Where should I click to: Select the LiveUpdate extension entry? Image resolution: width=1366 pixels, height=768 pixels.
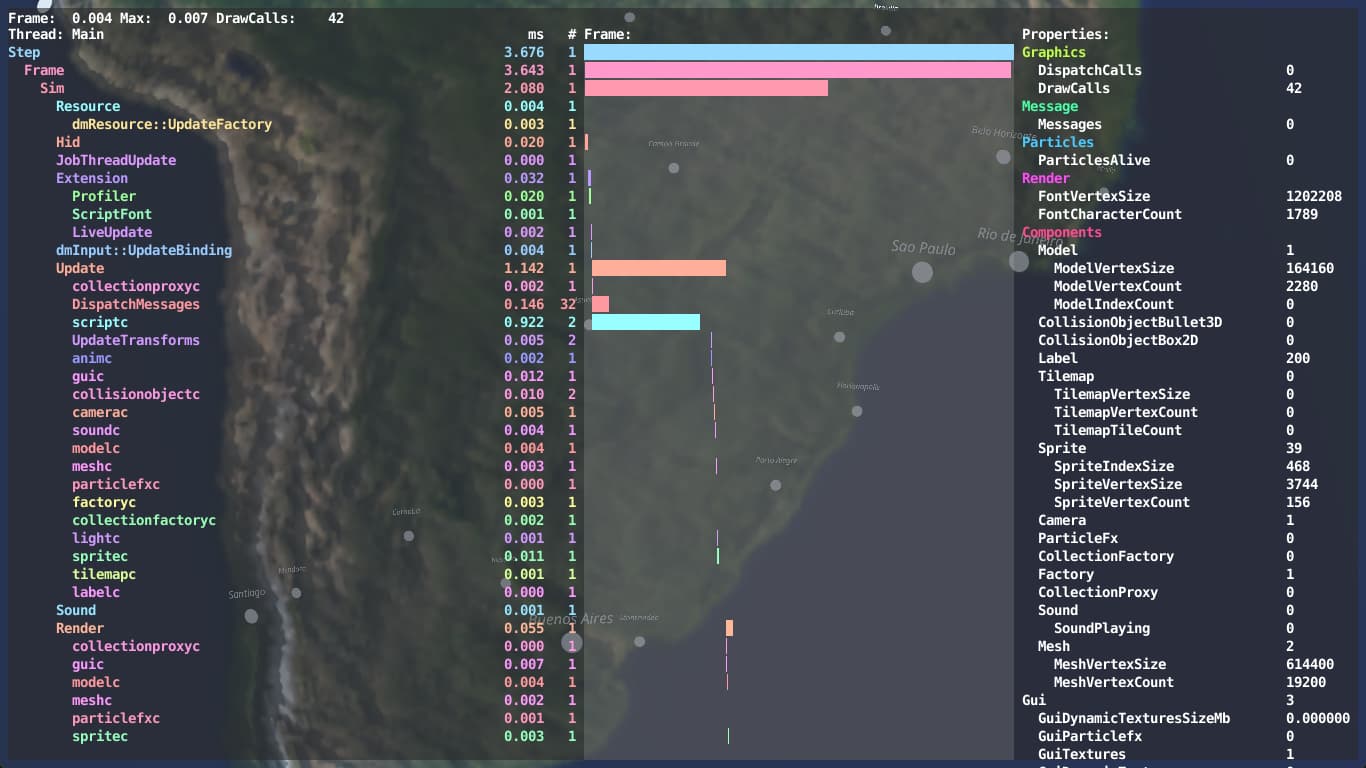tap(111, 232)
